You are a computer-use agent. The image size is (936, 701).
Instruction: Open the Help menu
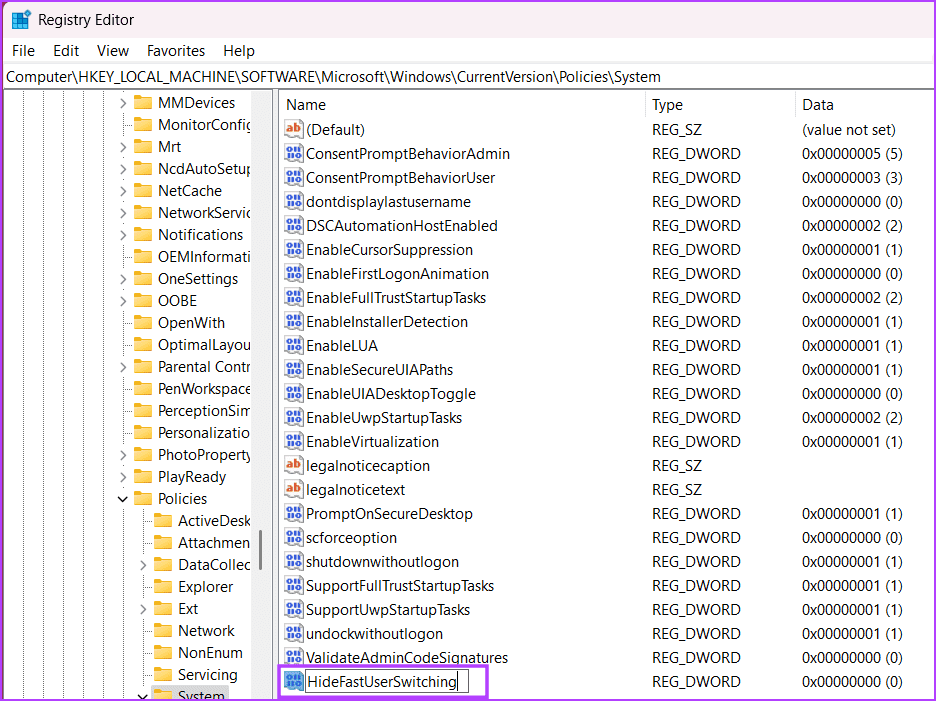pyautogui.click(x=239, y=51)
